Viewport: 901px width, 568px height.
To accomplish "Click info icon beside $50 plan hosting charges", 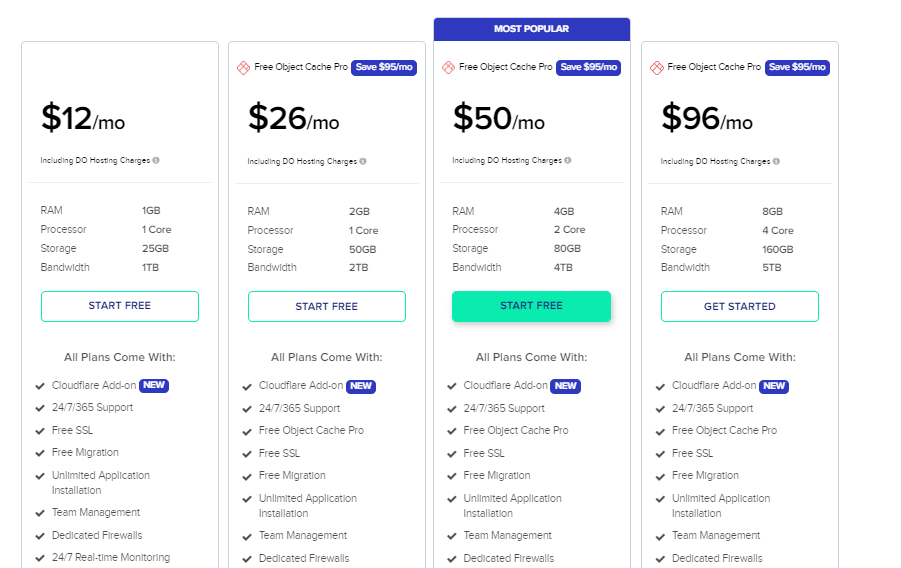I will pos(568,160).
